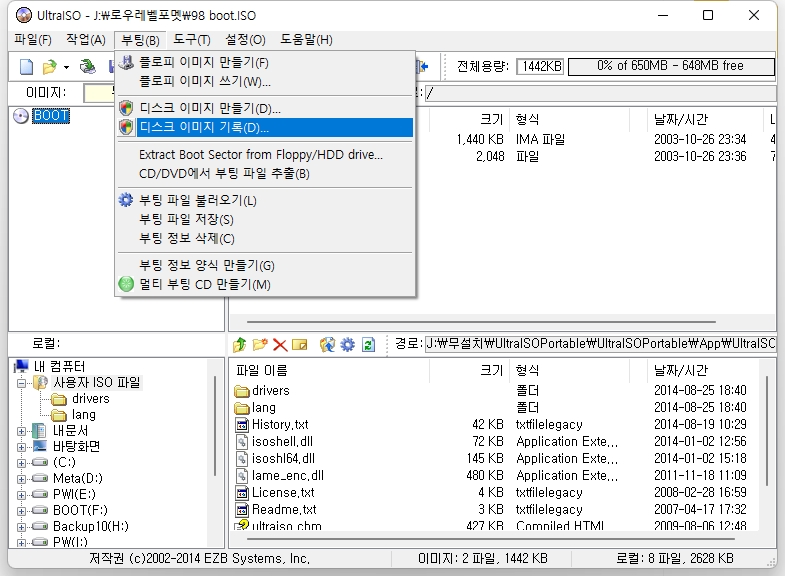Click the green disc icon beside 멀티 부팅 CD 만들기
Viewport: 785px width, 576px height.
coord(126,284)
